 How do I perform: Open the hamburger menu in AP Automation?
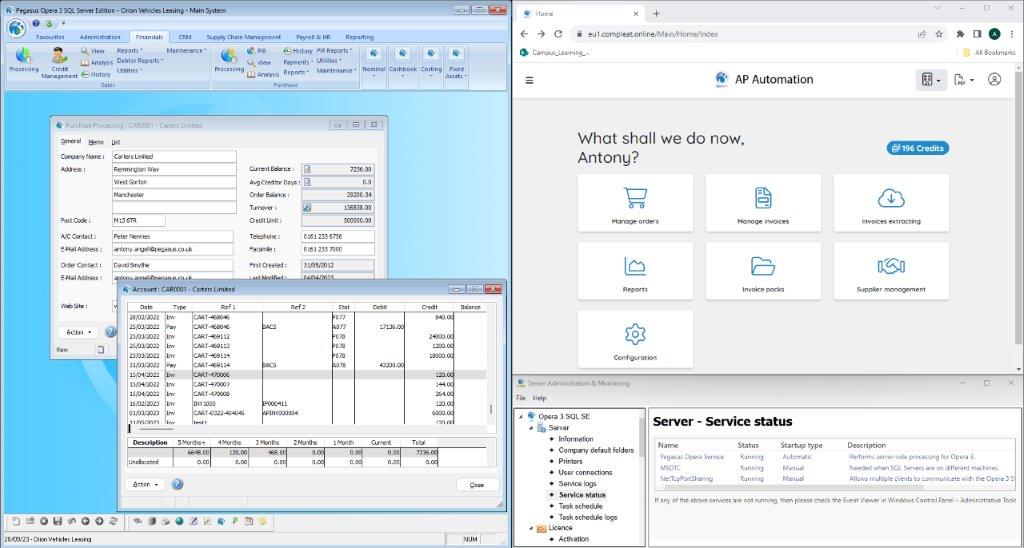tap(530, 80)
